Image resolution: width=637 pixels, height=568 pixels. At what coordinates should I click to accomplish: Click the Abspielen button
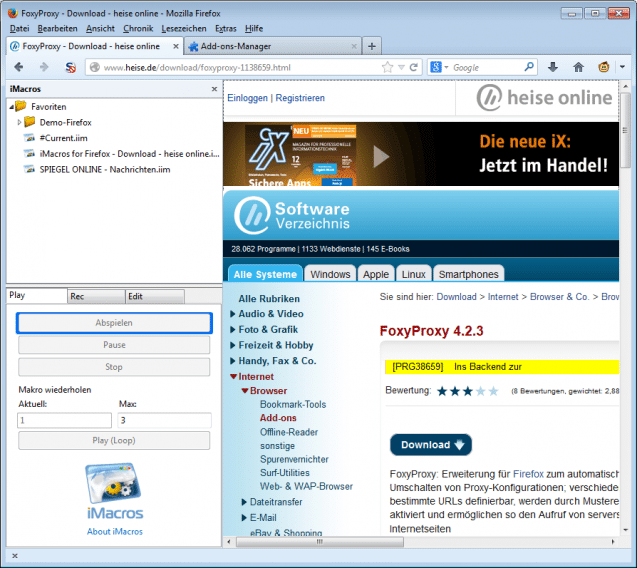(114, 323)
